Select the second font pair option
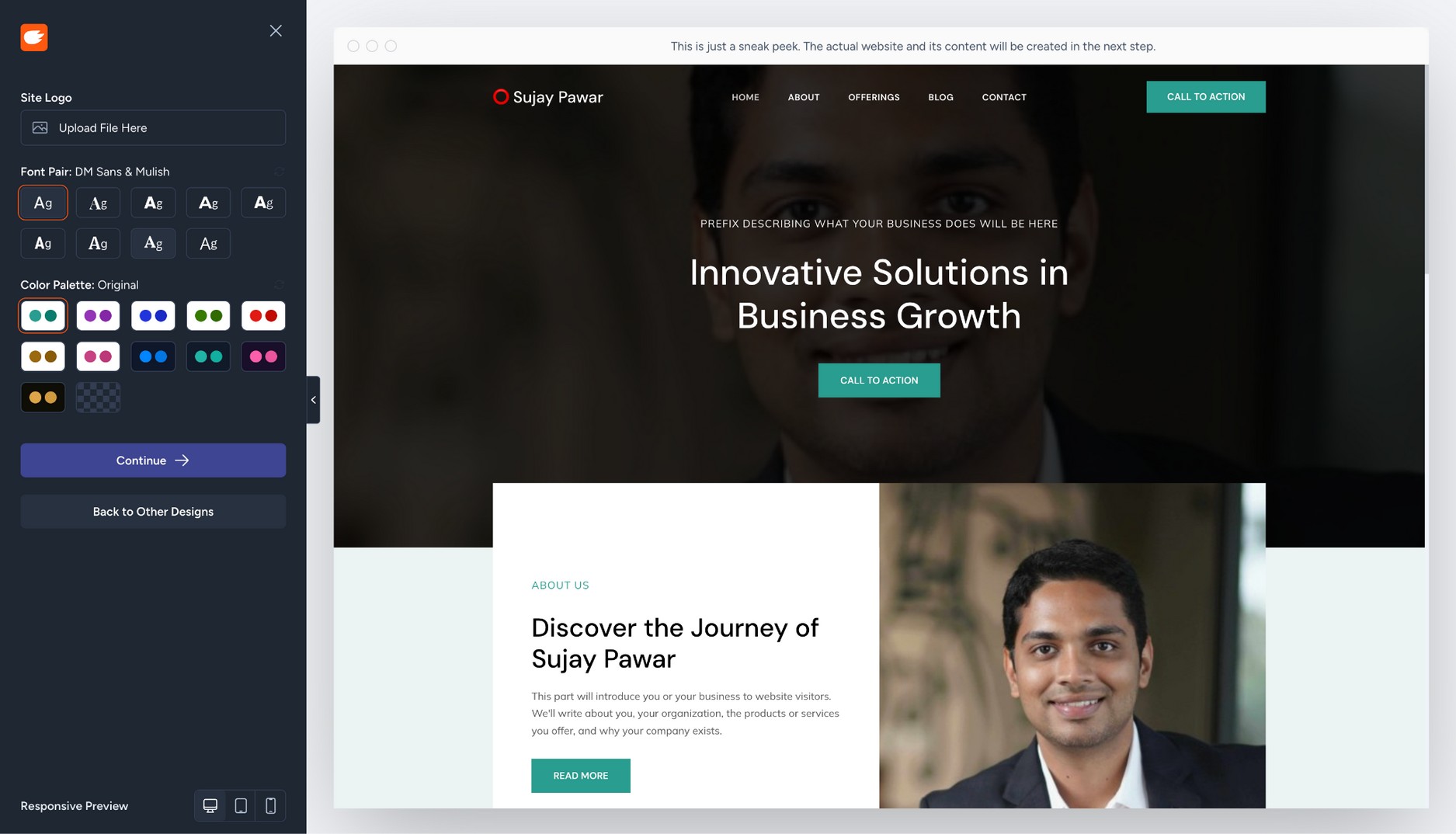The height and width of the screenshot is (834, 1456). pyautogui.click(x=98, y=203)
